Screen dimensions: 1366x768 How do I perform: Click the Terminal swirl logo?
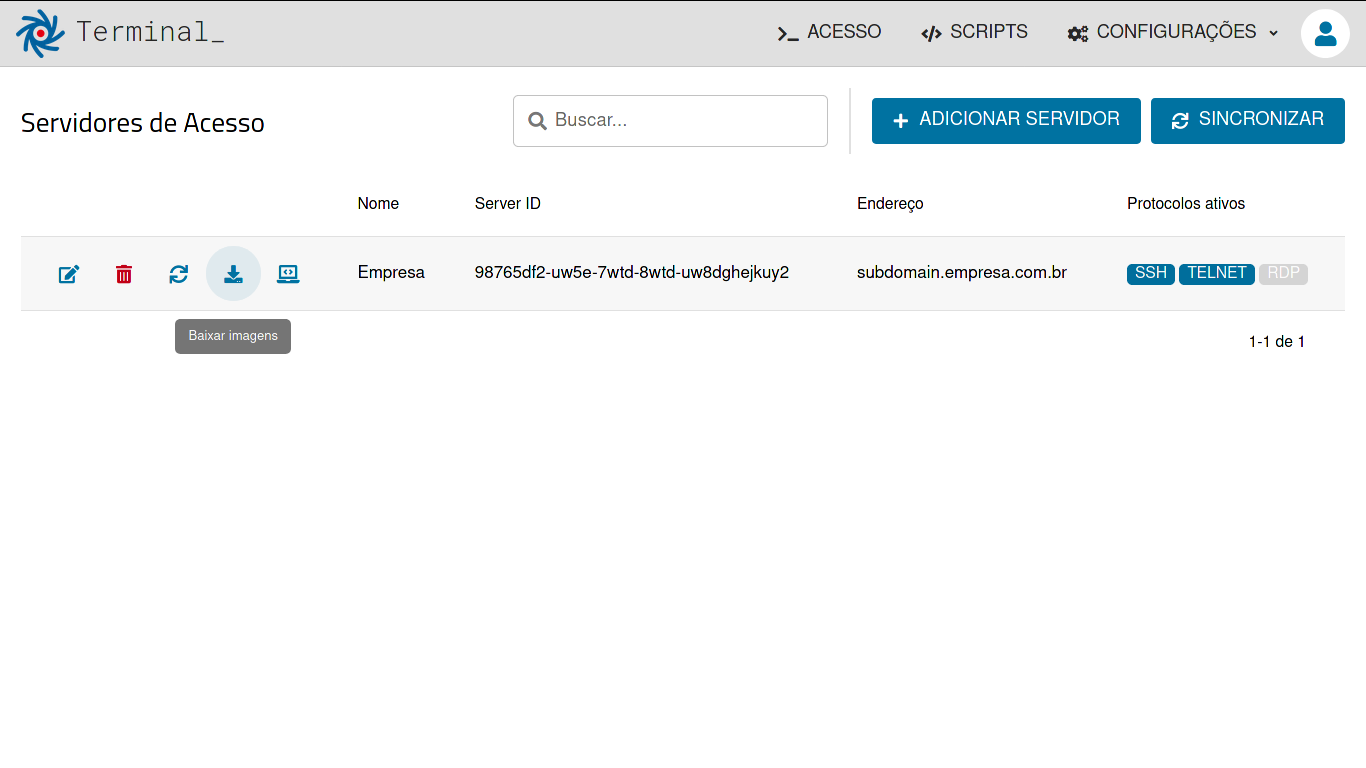coord(40,33)
